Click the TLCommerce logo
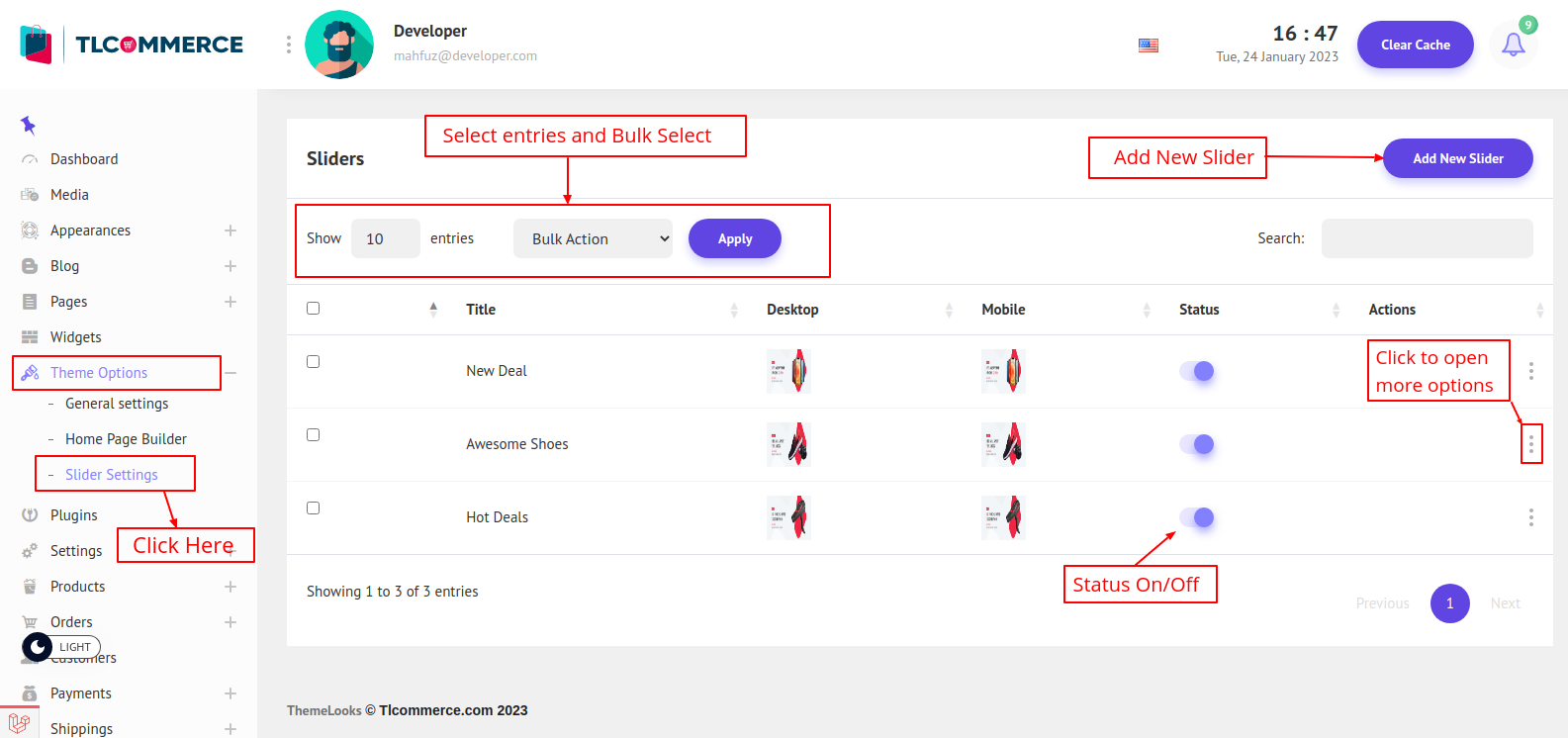 [132, 45]
